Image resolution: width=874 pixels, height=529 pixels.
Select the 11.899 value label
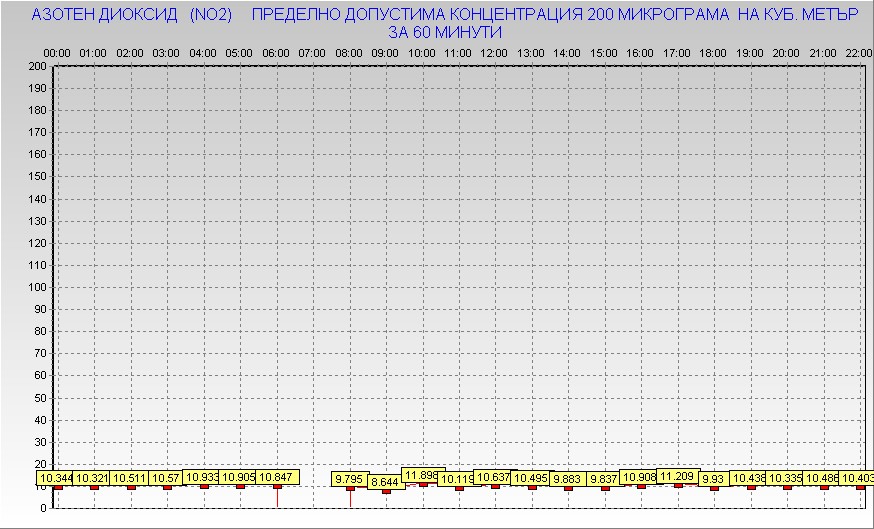click(x=422, y=474)
